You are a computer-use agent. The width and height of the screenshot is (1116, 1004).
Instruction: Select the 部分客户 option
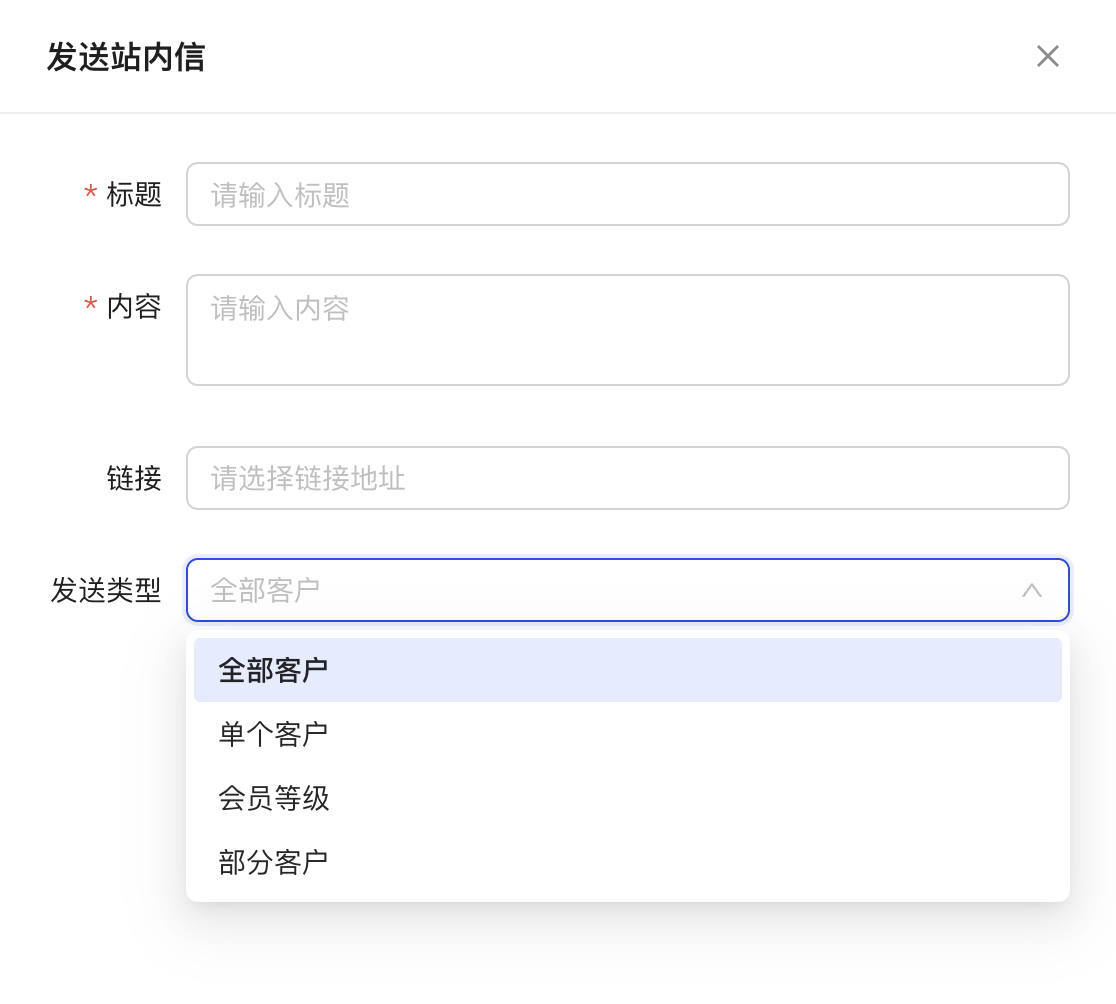click(x=273, y=862)
